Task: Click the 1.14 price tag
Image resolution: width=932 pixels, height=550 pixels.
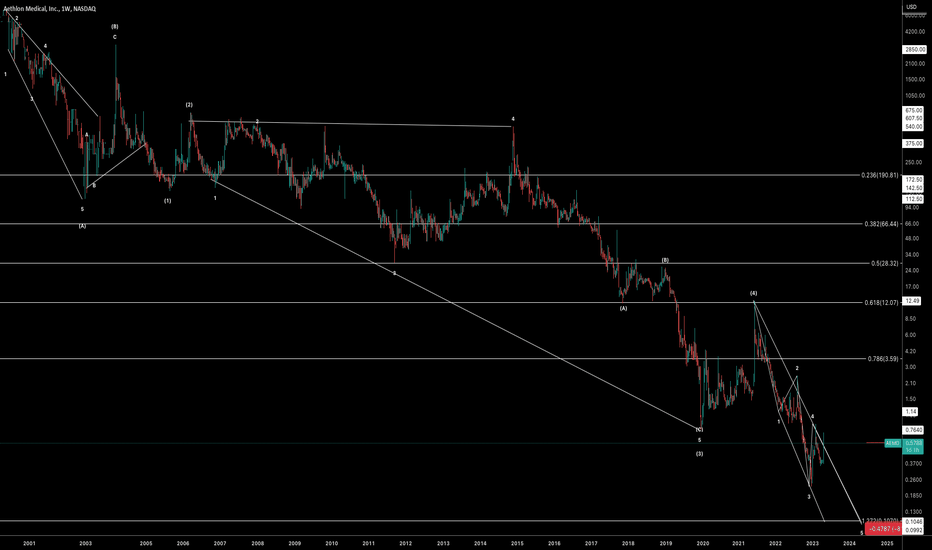Action: [910, 411]
